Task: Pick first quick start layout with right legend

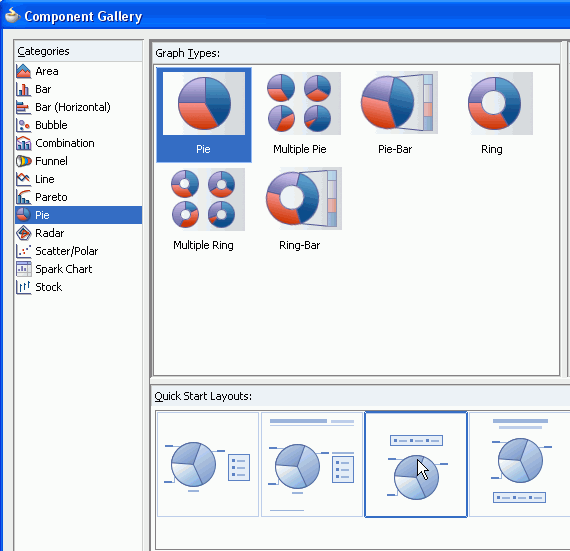Action: 208,464
